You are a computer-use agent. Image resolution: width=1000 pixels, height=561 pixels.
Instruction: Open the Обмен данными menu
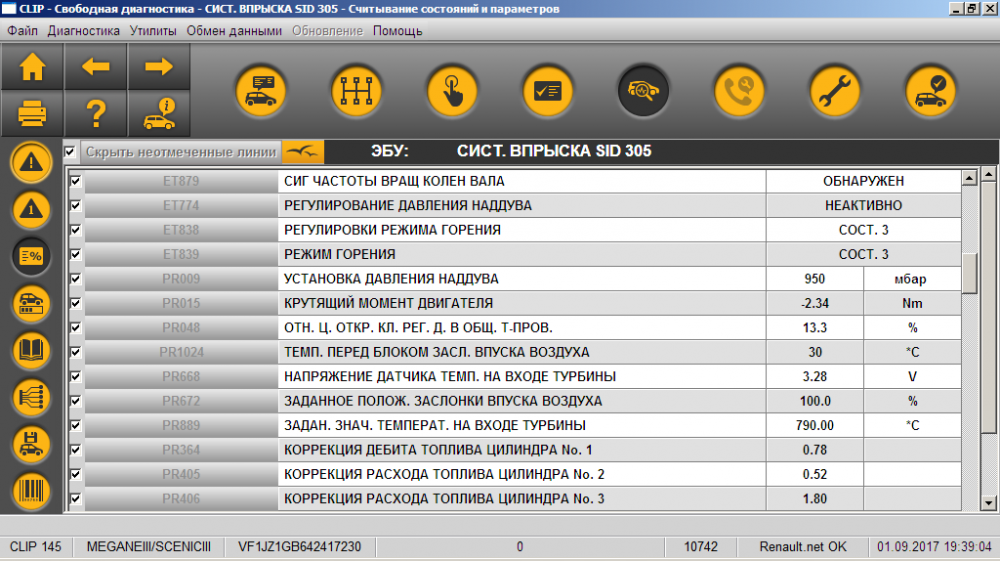coord(234,31)
